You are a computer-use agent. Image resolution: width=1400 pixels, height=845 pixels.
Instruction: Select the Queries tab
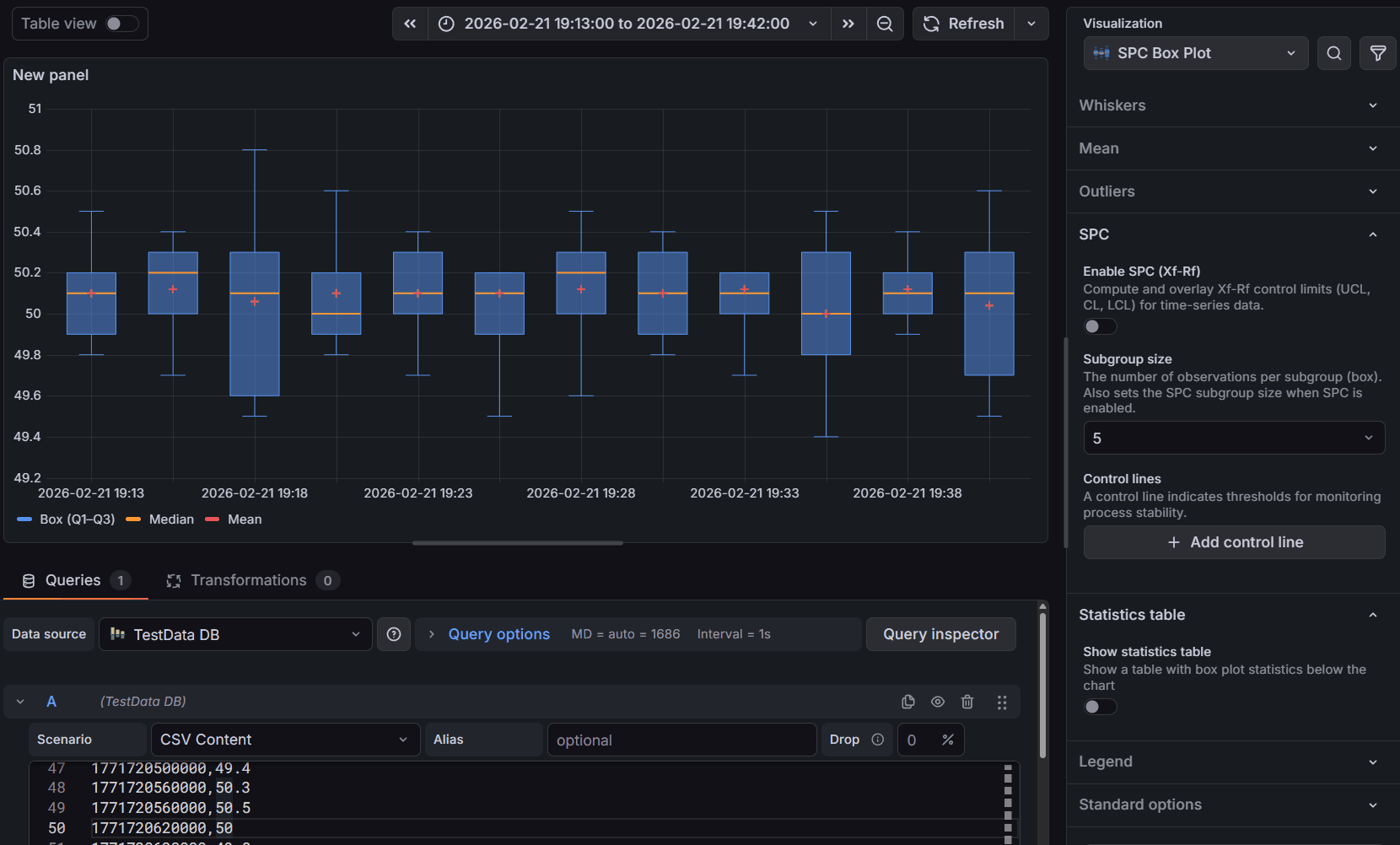click(x=74, y=580)
